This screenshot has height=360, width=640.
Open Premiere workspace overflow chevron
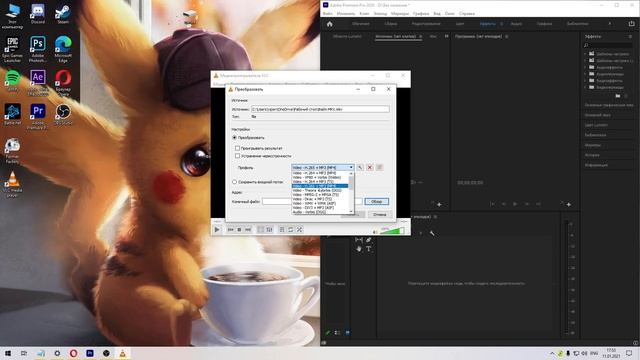(609, 24)
